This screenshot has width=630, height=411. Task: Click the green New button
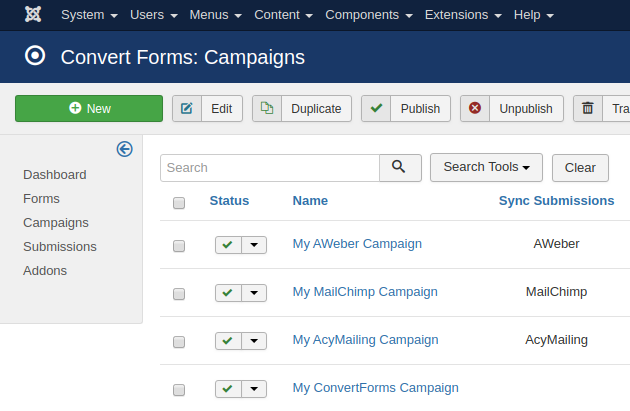click(x=89, y=108)
